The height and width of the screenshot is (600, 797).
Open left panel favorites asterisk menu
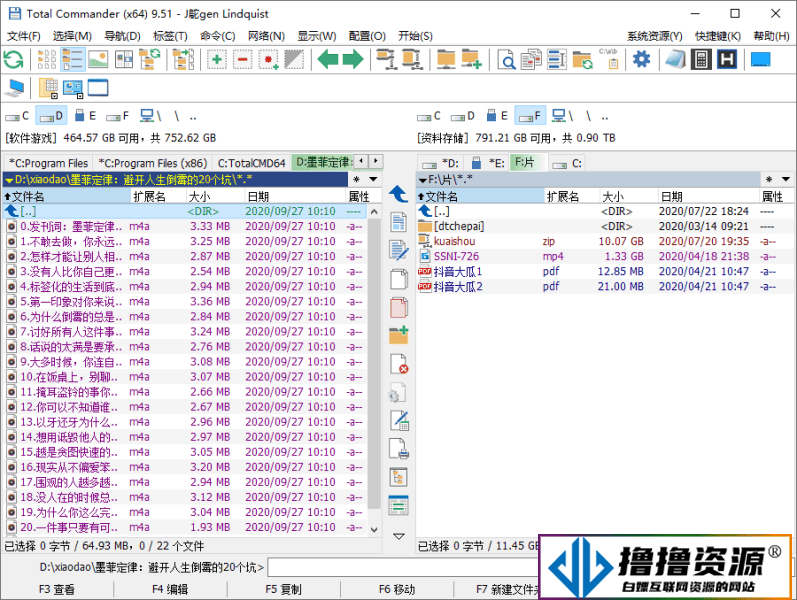[x=357, y=179]
